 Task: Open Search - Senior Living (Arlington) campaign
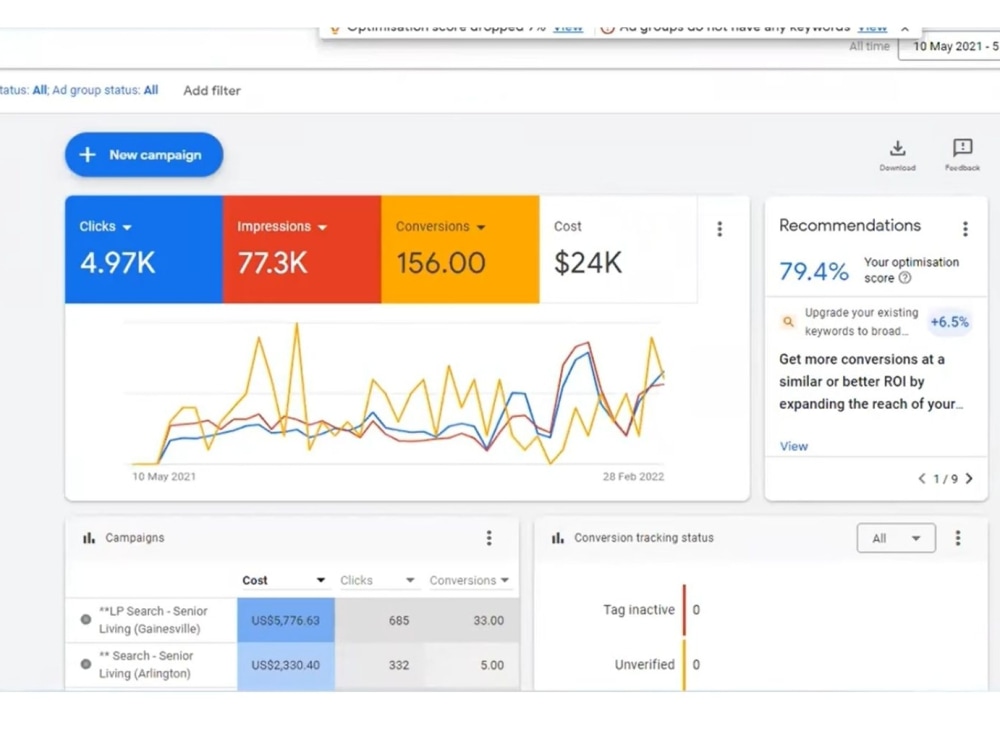146,665
